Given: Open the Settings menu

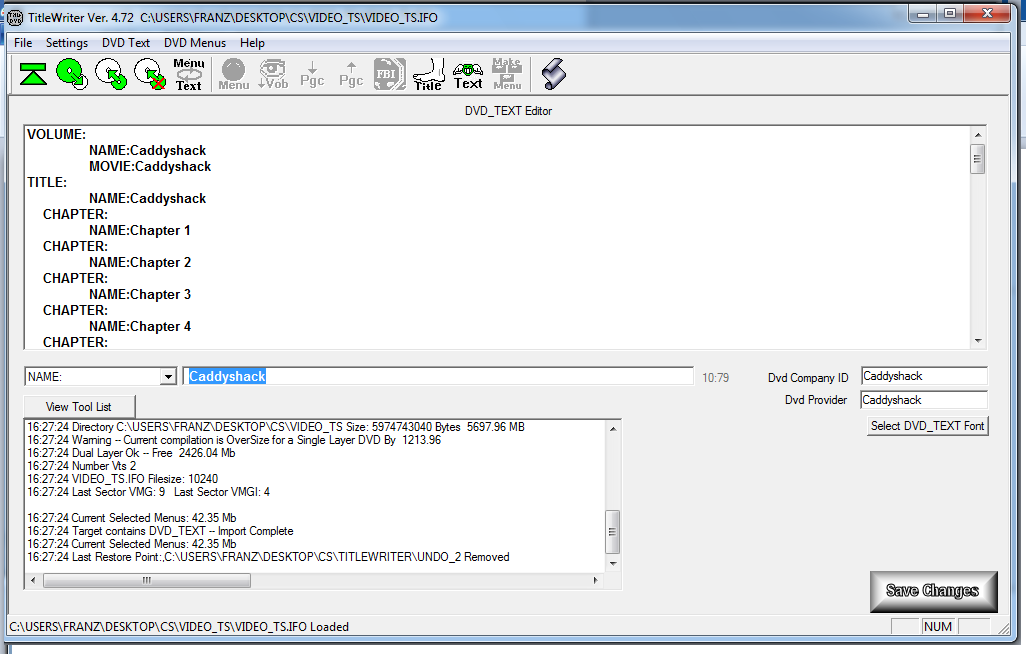Looking at the screenshot, I should pyautogui.click(x=67, y=43).
